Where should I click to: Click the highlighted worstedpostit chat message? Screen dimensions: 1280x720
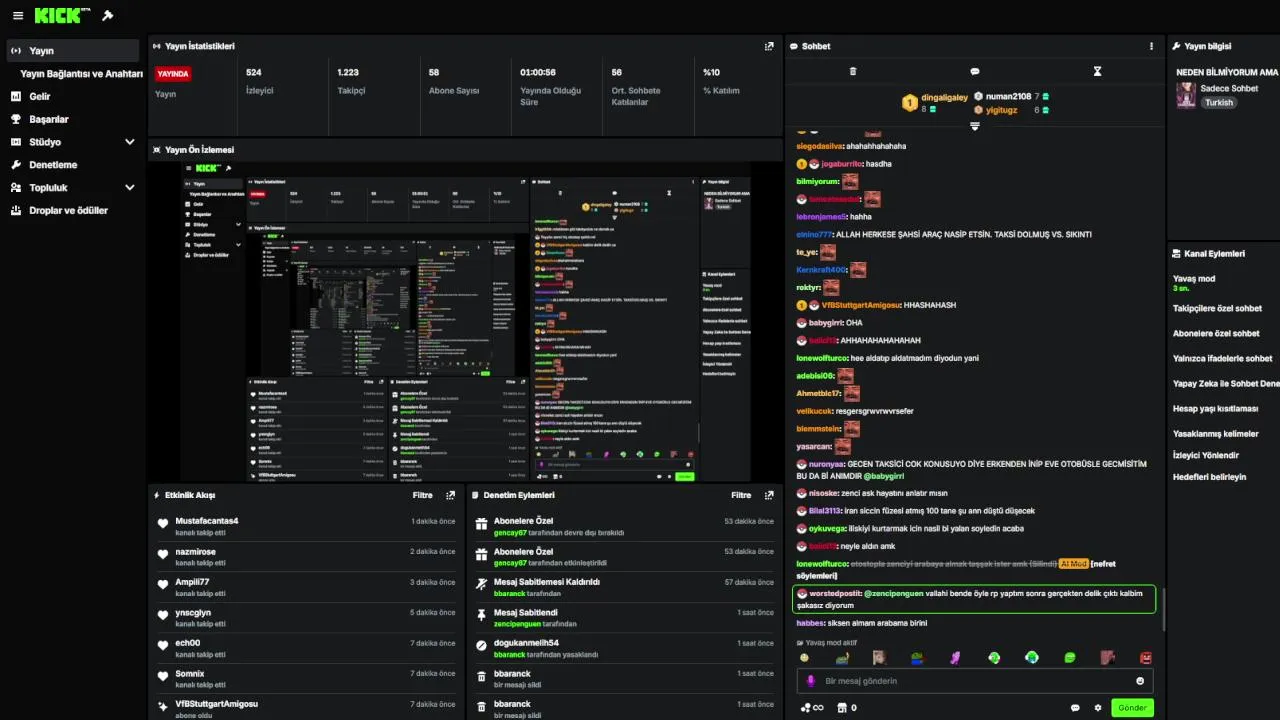click(x=974, y=599)
